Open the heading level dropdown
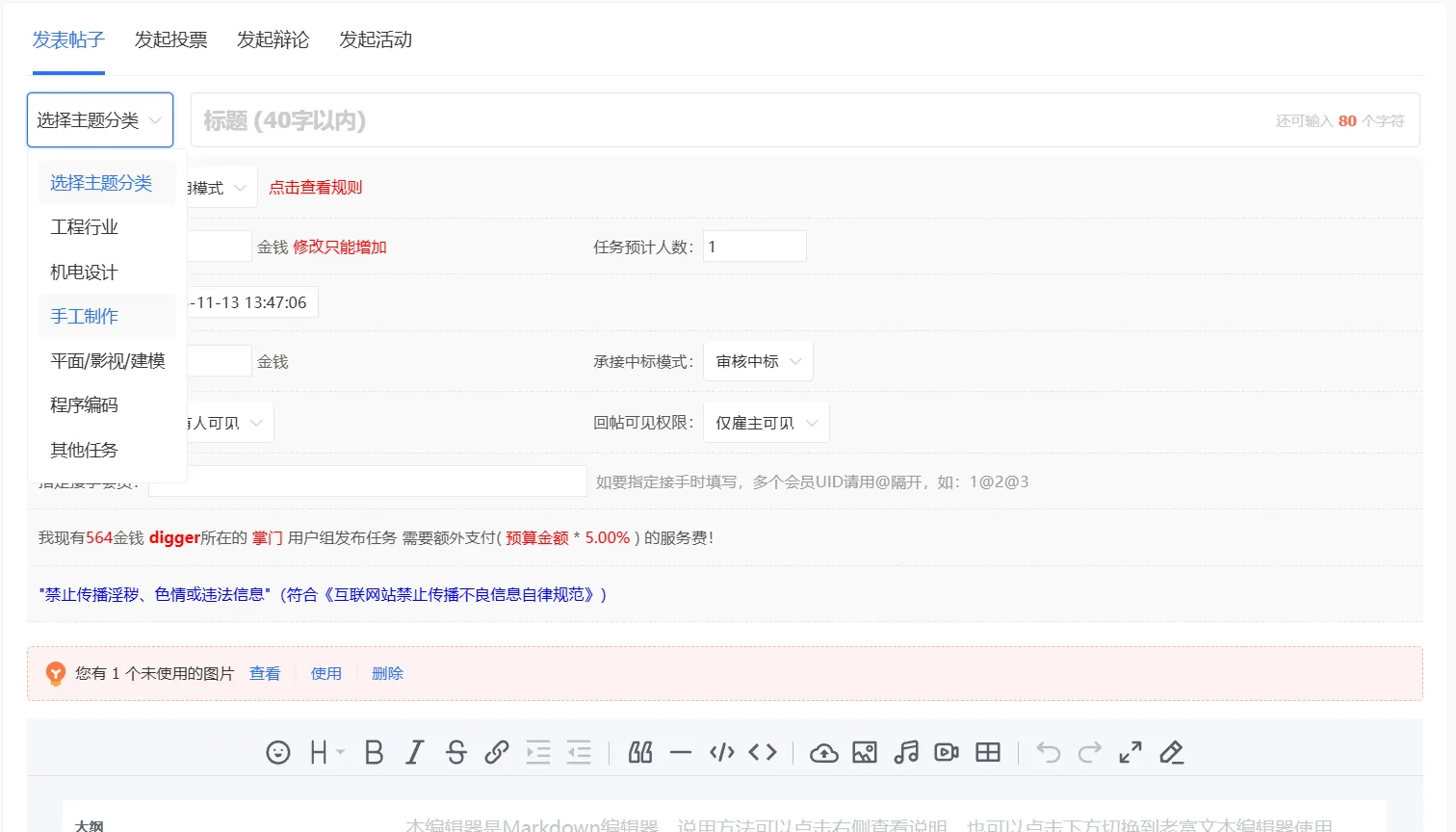The height and width of the screenshot is (832, 1456). coord(326,752)
